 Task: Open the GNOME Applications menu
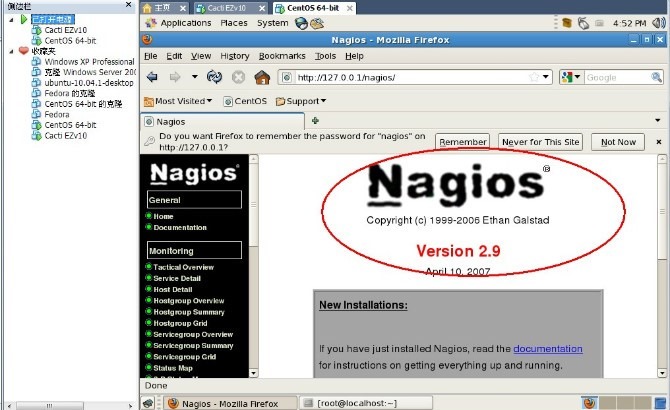point(178,23)
